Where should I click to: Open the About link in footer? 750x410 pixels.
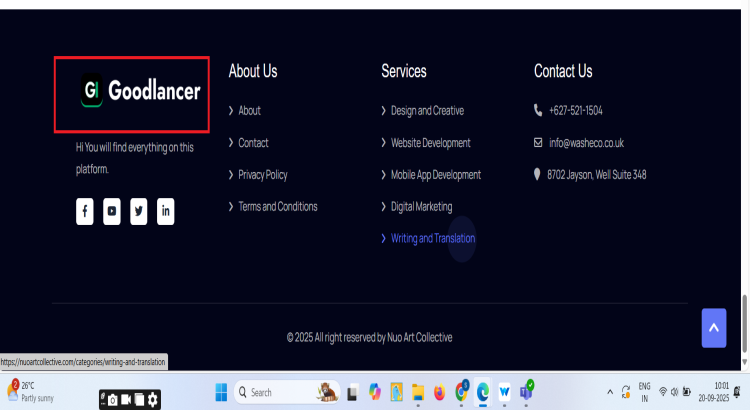249,110
